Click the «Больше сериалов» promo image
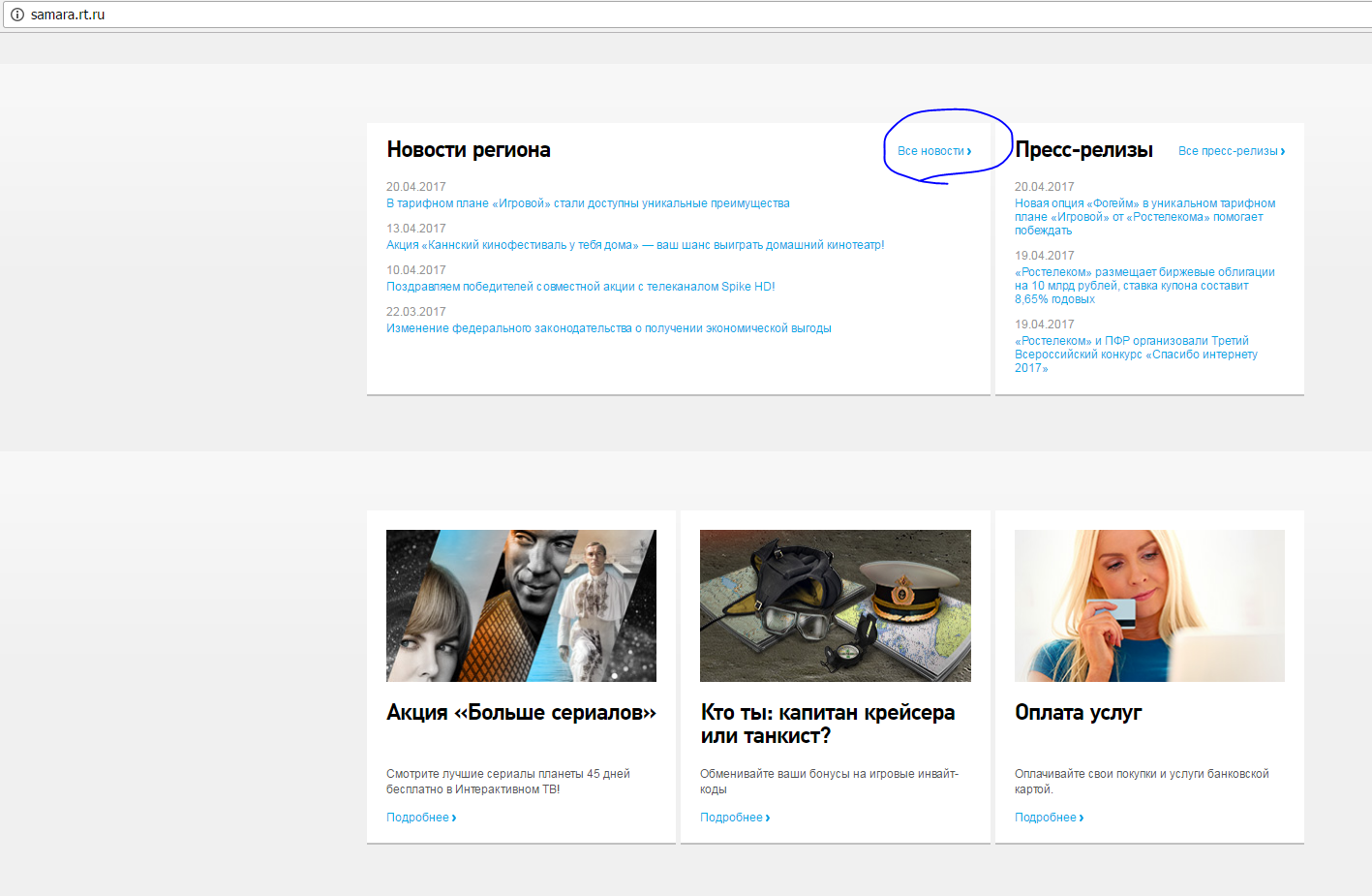The image size is (1372, 896). click(521, 605)
